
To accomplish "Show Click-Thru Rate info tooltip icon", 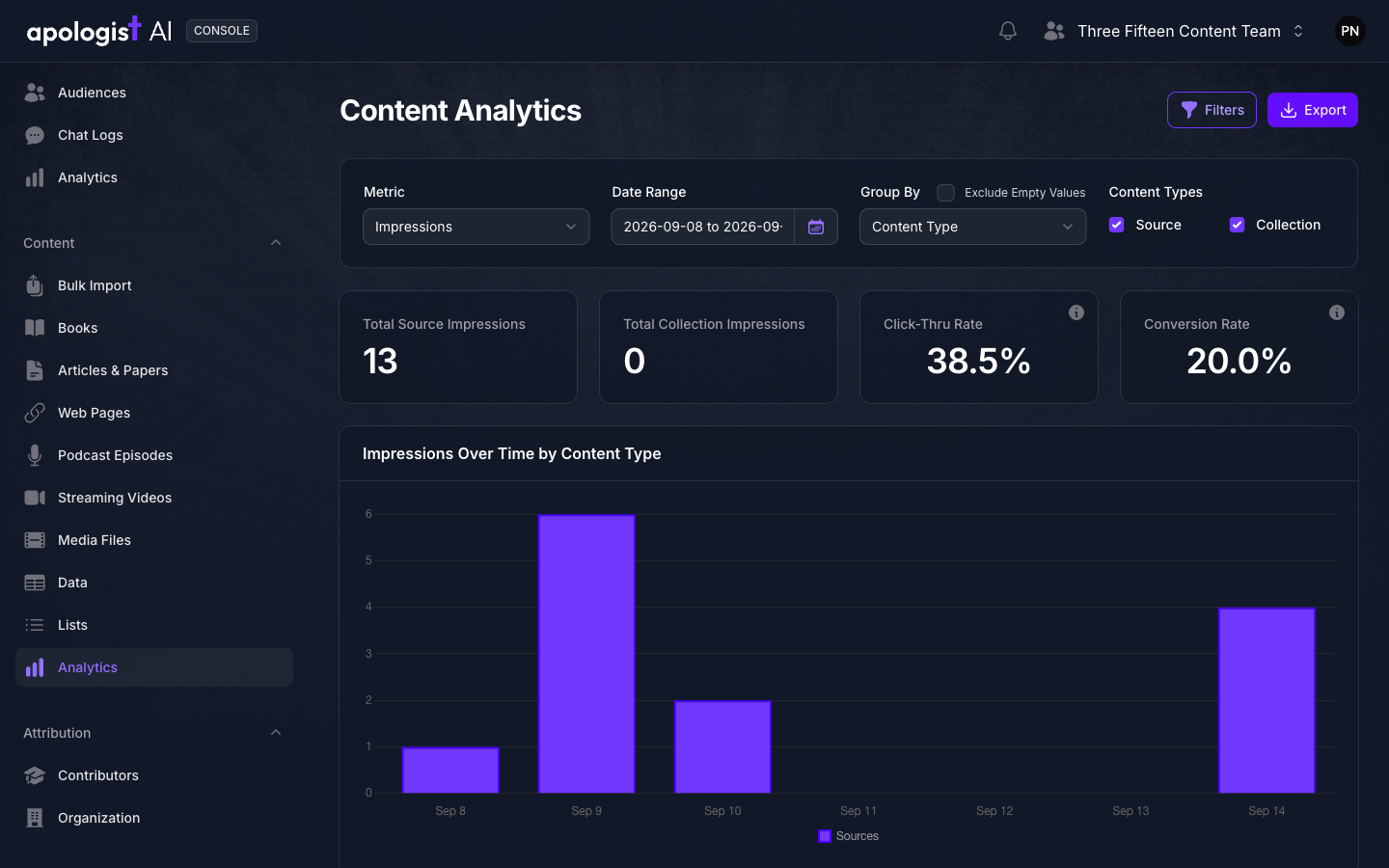I will 1076,312.
